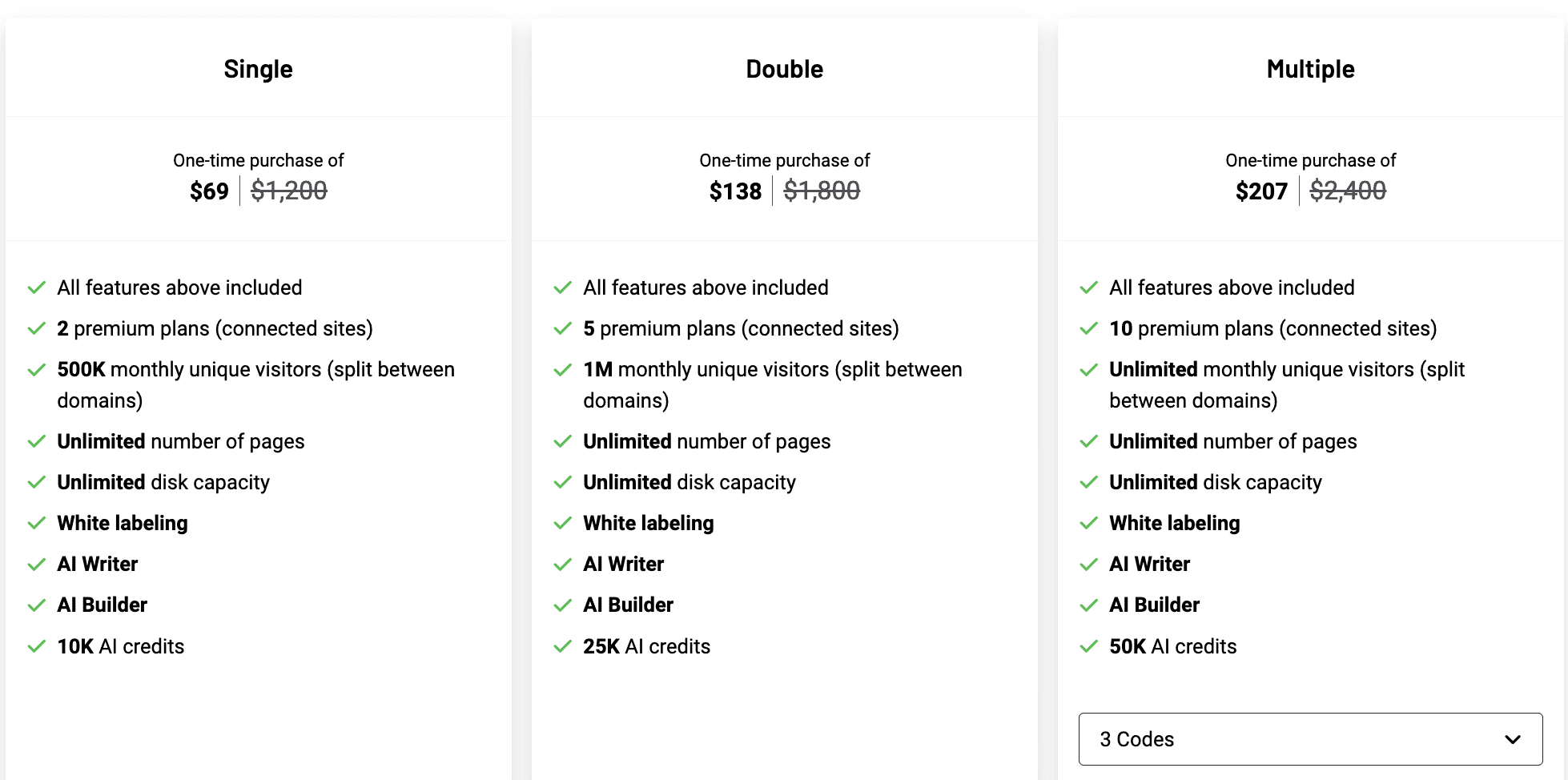Click checkmark beside 500K monthly unique visitors
Image resolution: width=1568 pixels, height=780 pixels.
[37, 370]
